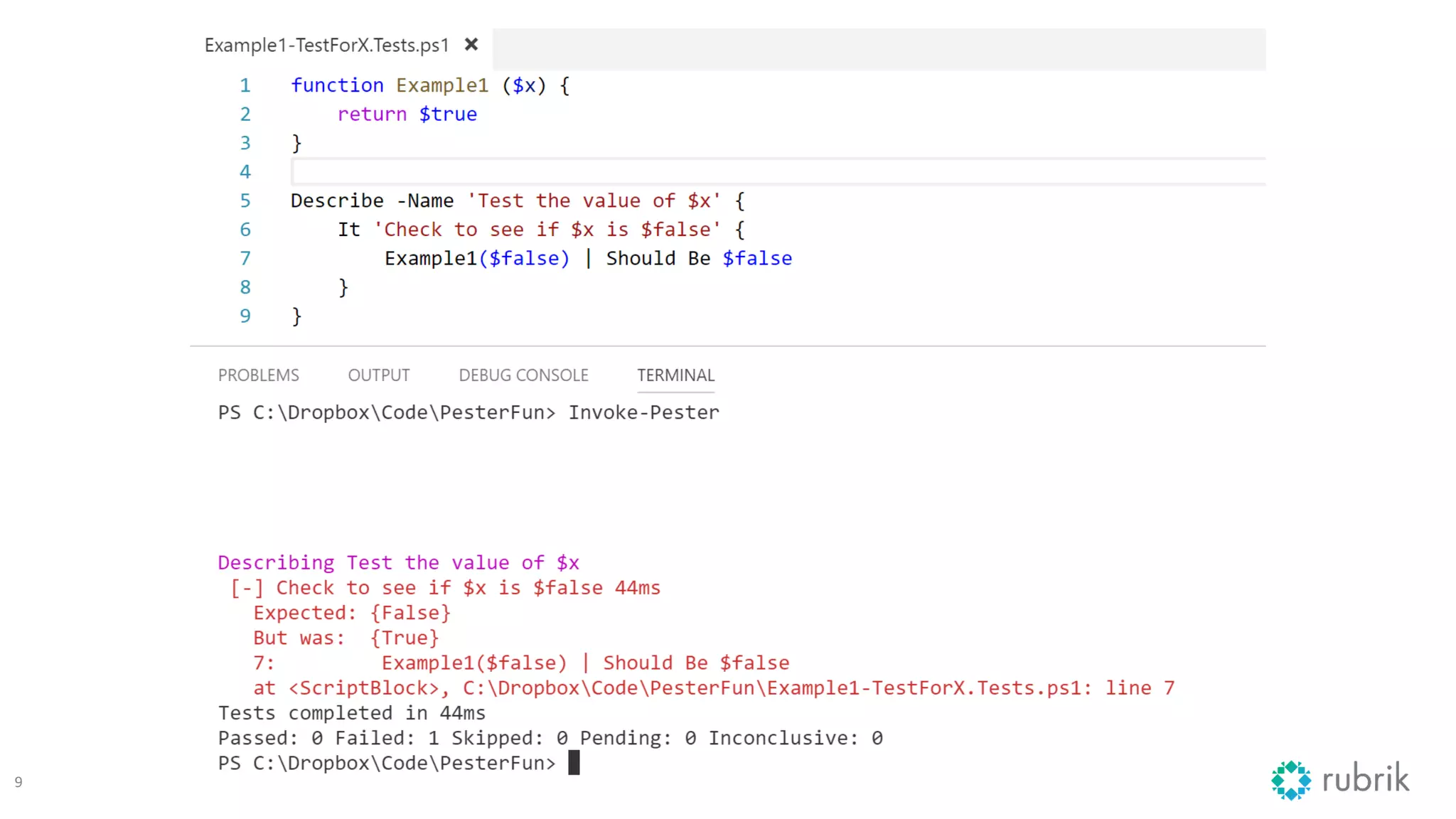Click the 'Passed: 0 Failed: 1' summary line
The image size is (1456, 819).
point(550,739)
